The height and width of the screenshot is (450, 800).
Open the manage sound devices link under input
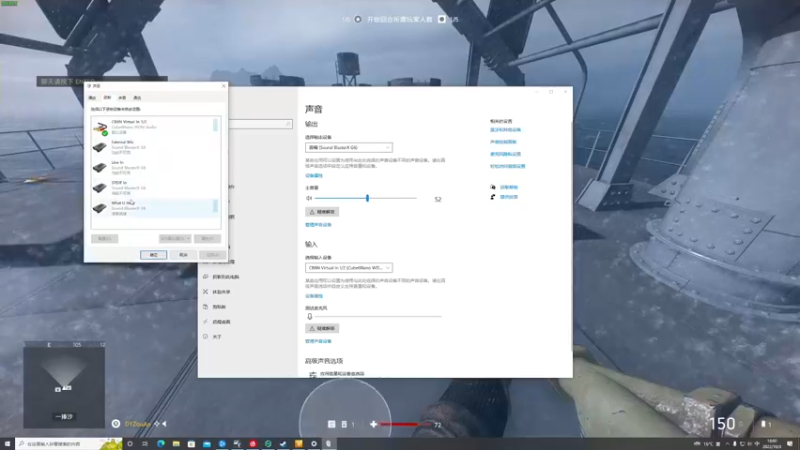pyautogui.click(x=318, y=341)
